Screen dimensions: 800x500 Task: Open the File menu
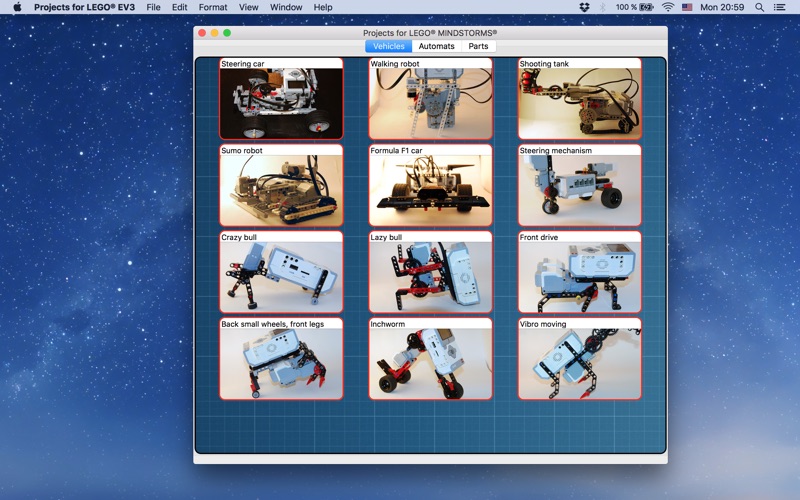[153, 7]
